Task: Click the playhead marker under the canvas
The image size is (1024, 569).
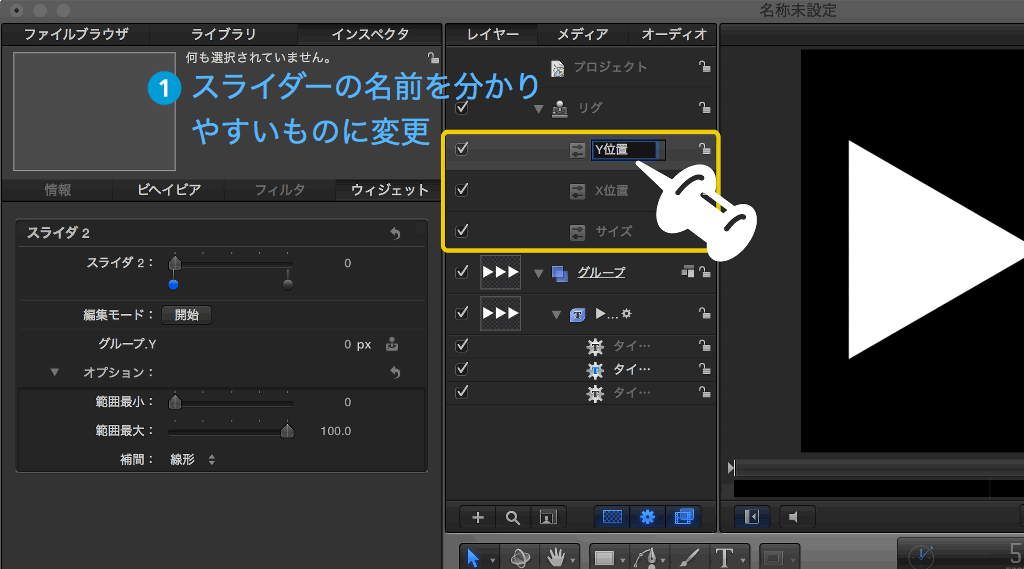Action: point(731,468)
